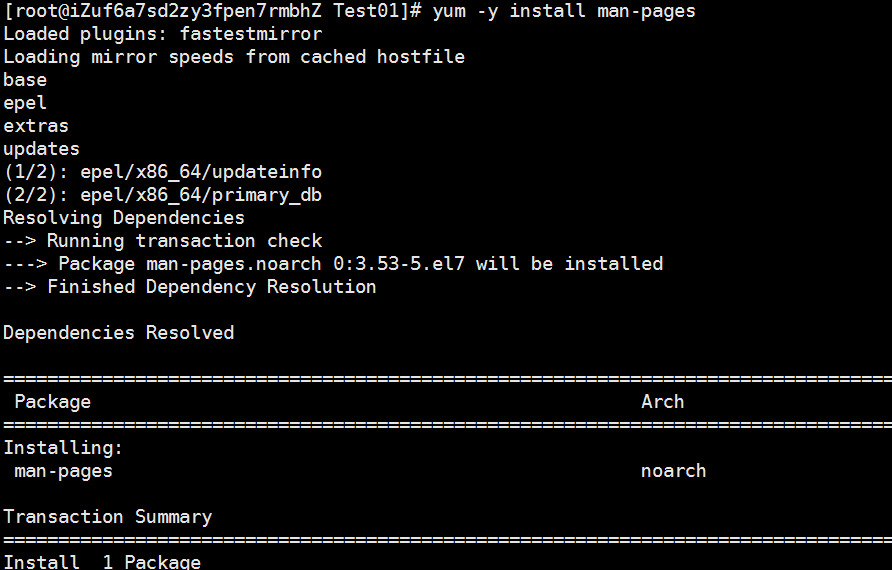The height and width of the screenshot is (570, 892).
Task: Click '--> Running transaction check' line
Action: tap(163, 241)
